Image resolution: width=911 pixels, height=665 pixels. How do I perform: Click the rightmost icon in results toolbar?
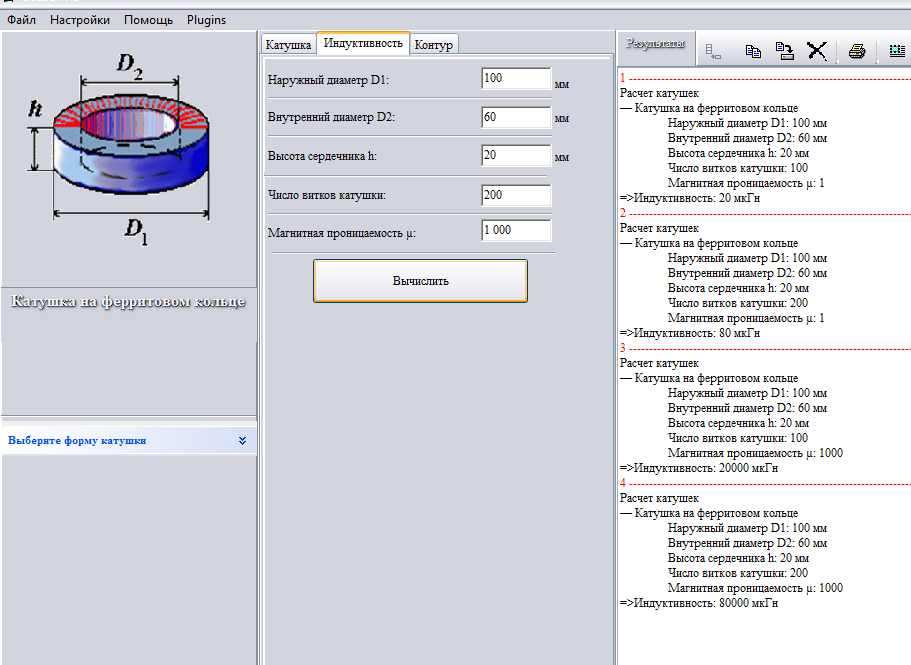[x=896, y=52]
